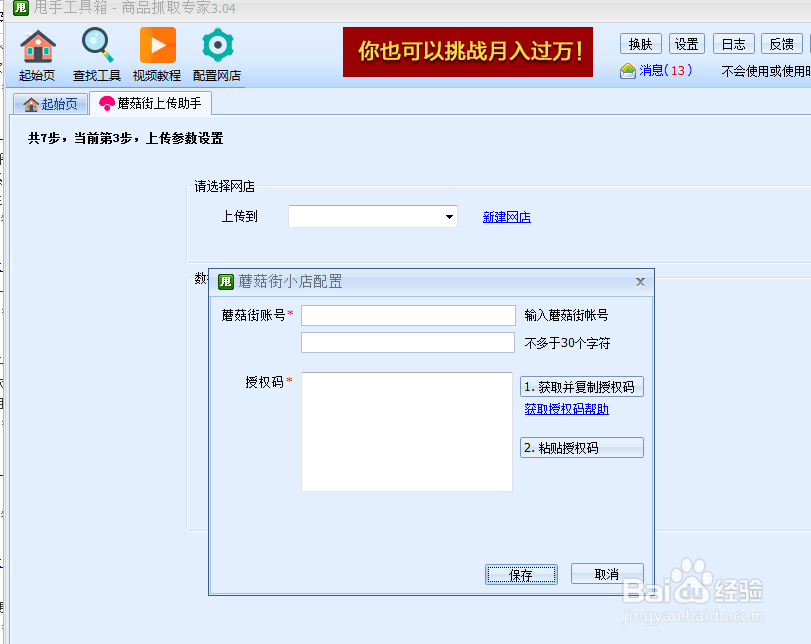Focus the field beside 不多于30个字符

tap(408, 342)
